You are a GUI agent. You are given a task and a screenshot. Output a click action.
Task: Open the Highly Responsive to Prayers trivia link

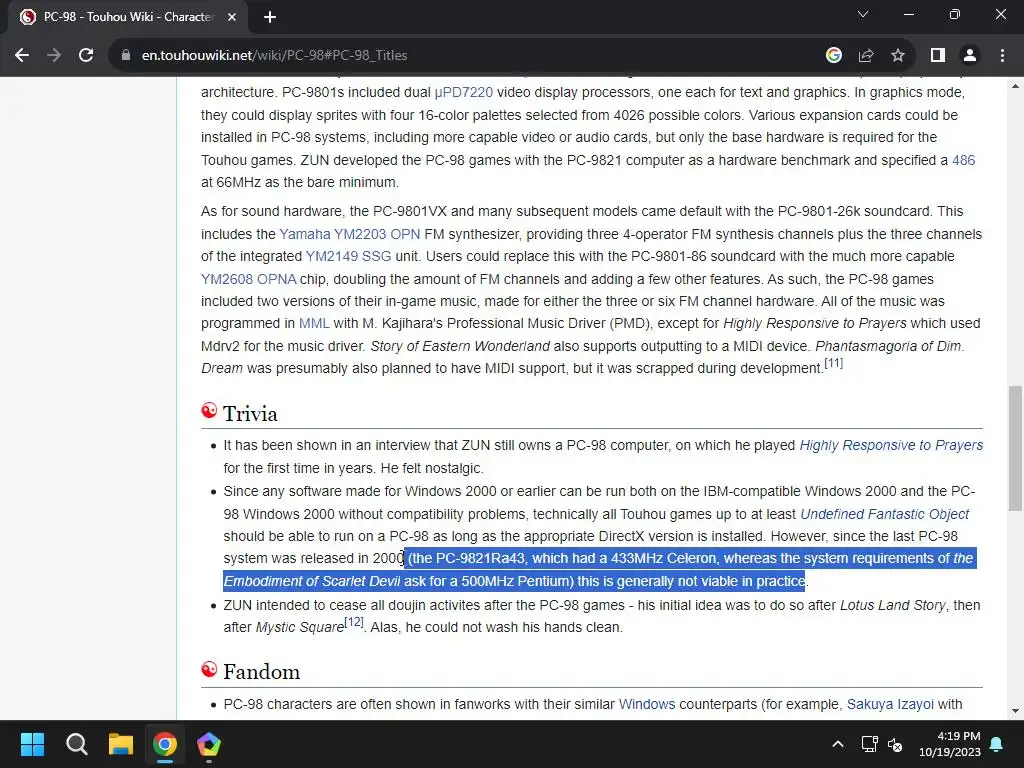click(x=891, y=445)
